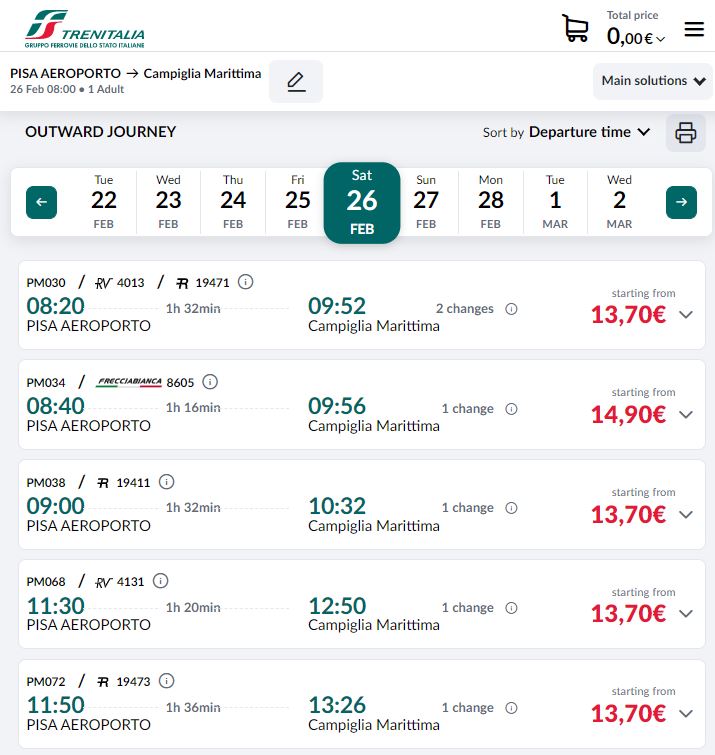This screenshot has height=755, width=715.
Task: Select Friday 25 Feb date tab
Action: click(x=298, y=202)
